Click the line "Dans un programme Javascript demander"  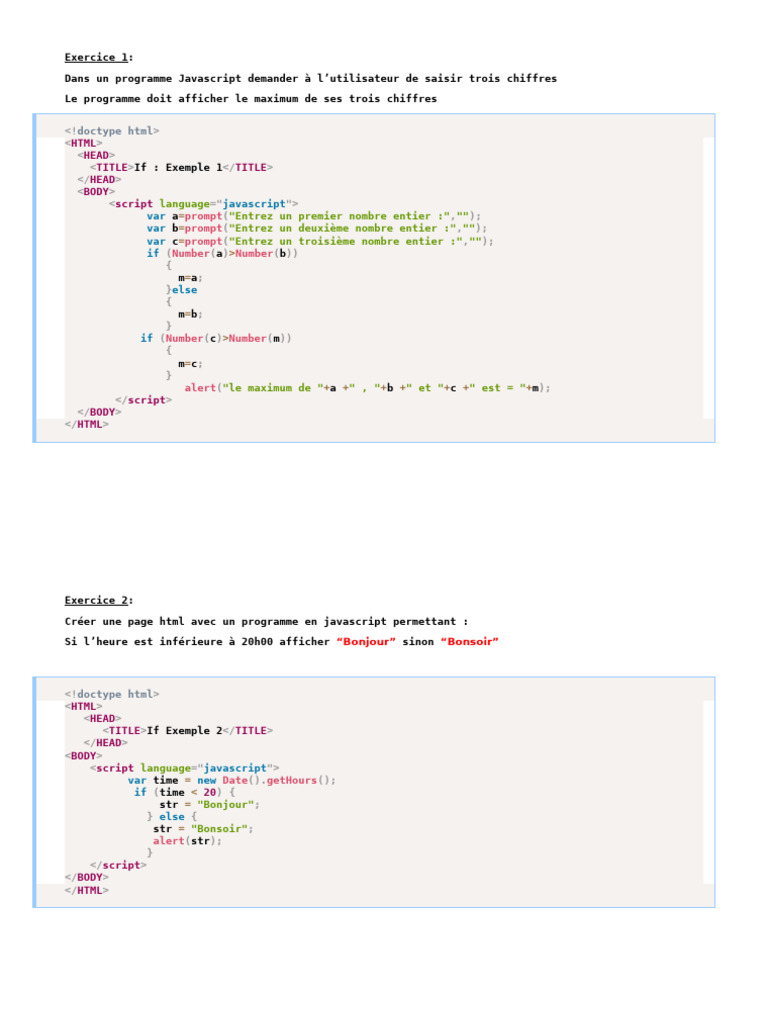311,78
